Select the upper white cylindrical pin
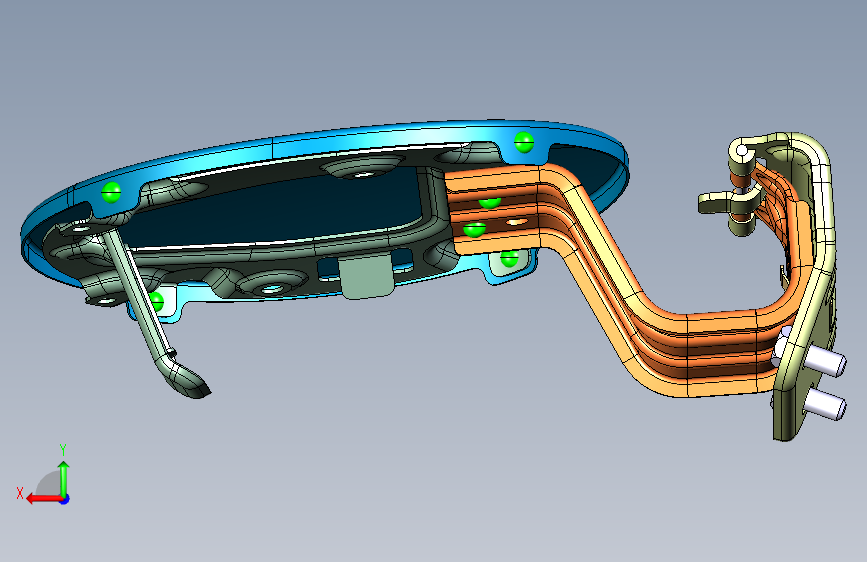Screen dimensions: 867x562 coord(824,362)
